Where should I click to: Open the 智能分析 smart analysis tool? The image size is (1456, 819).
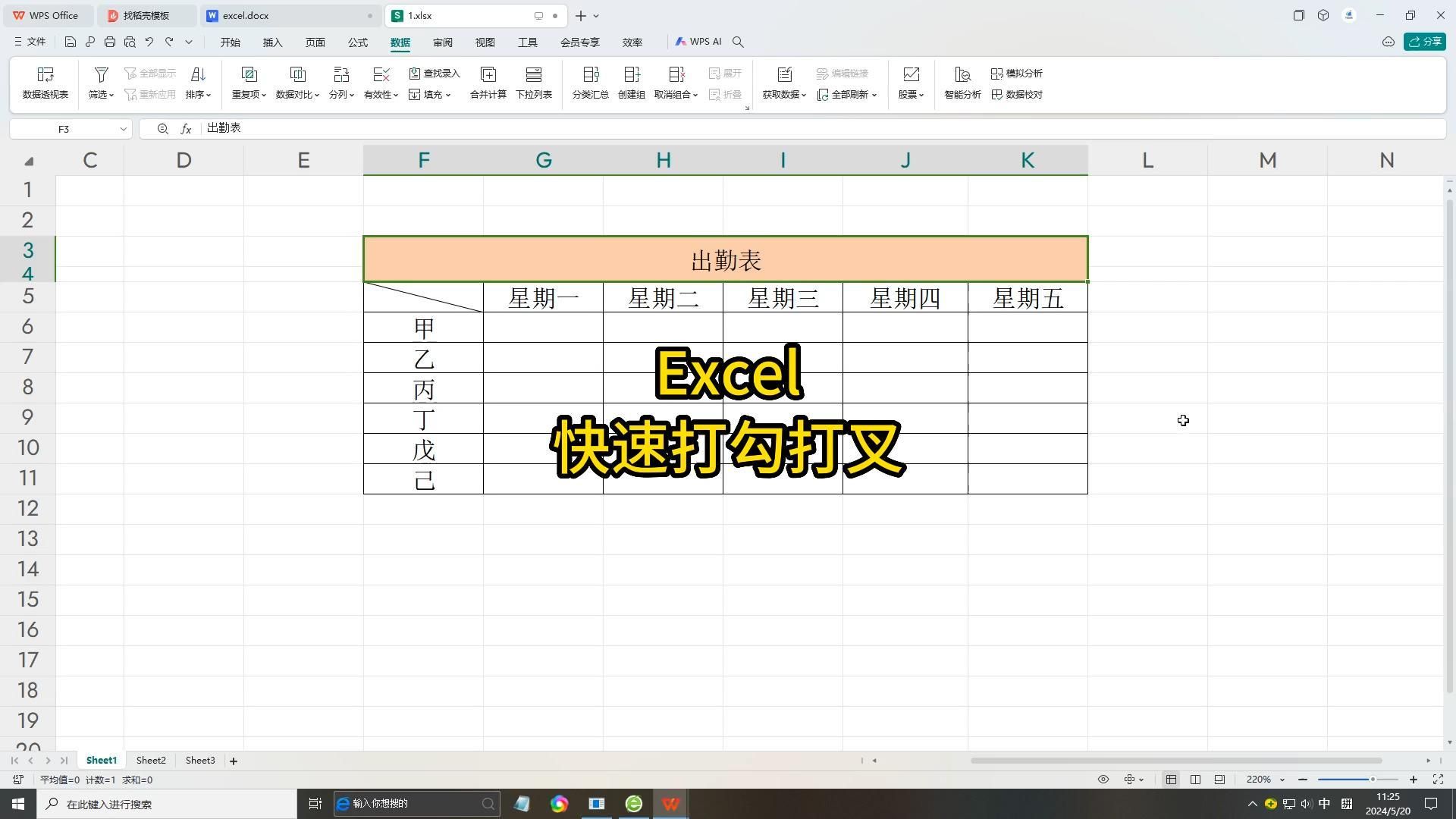point(962,83)
